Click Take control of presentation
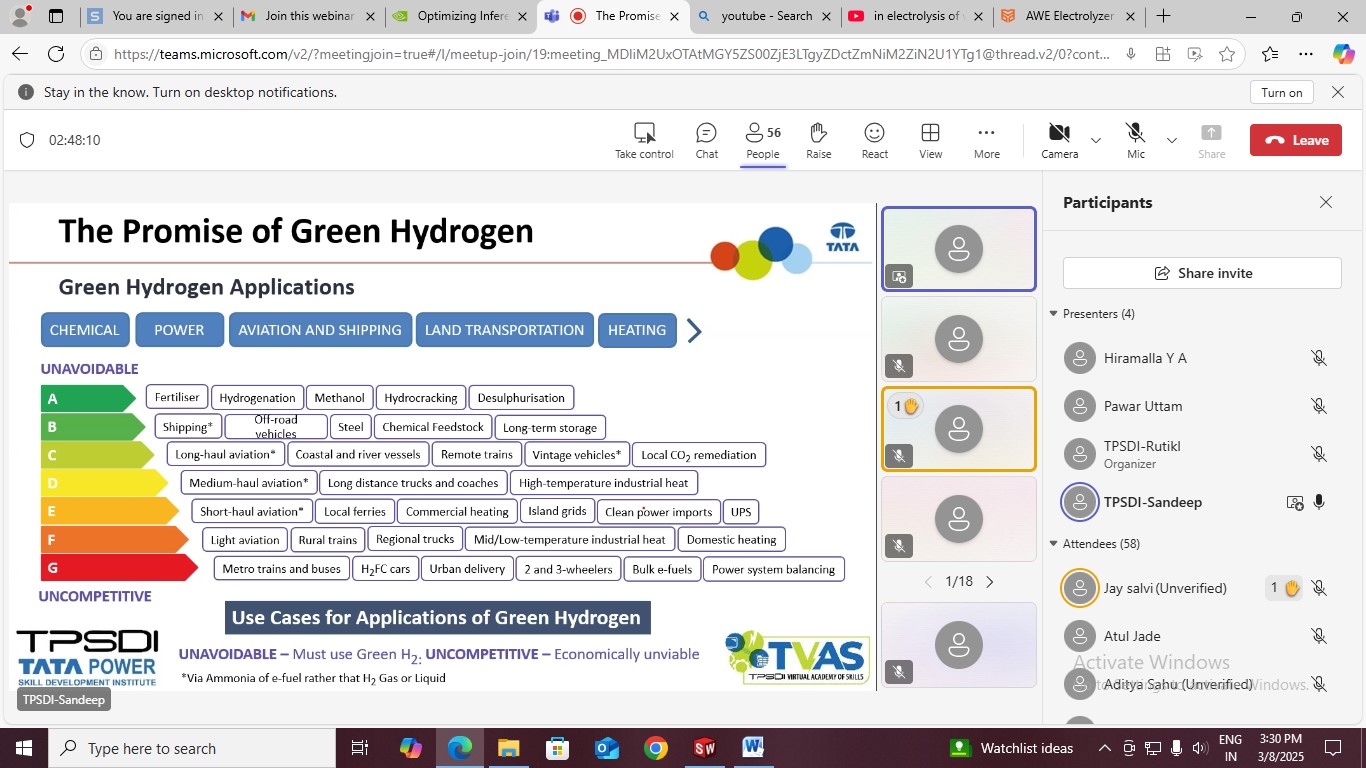The height and width of the screenshot is (768, 1366). 644,140
